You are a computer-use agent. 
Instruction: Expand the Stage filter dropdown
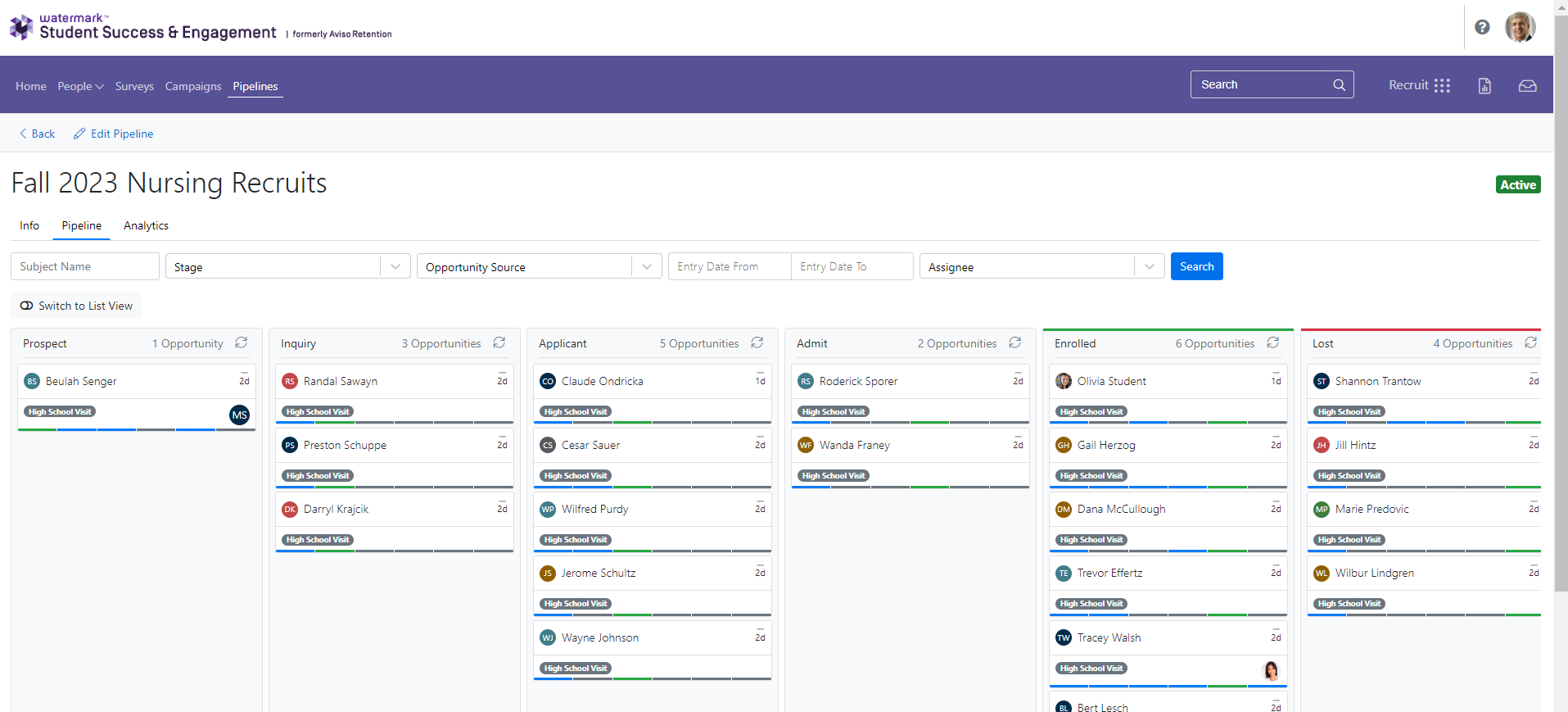point(395,266)
